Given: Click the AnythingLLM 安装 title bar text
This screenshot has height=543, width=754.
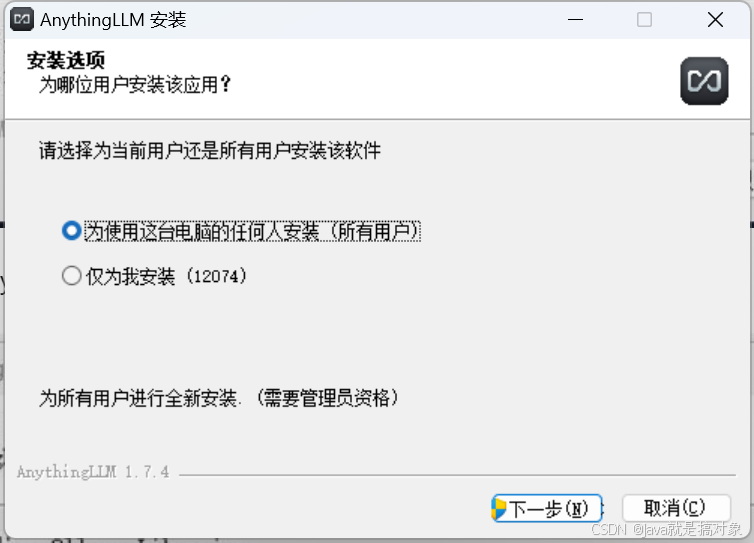Looking at the screenshot, I should [113, 20].
